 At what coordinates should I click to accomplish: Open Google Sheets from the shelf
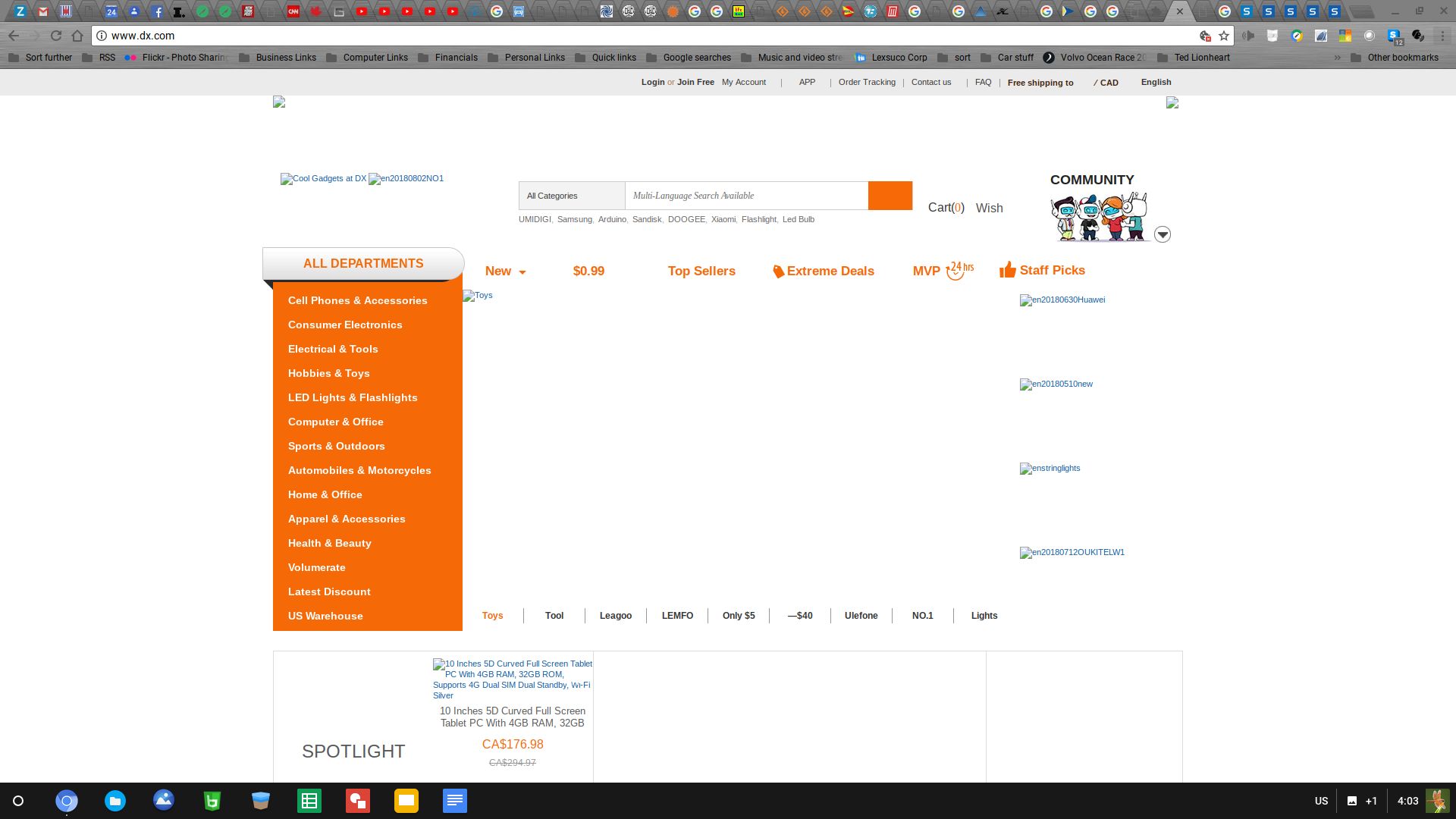[x=309, y=801]
